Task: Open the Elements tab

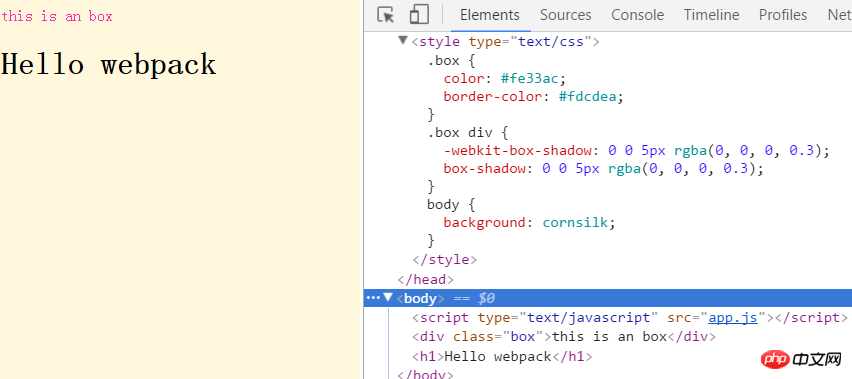Action: [x=490, y=15]
